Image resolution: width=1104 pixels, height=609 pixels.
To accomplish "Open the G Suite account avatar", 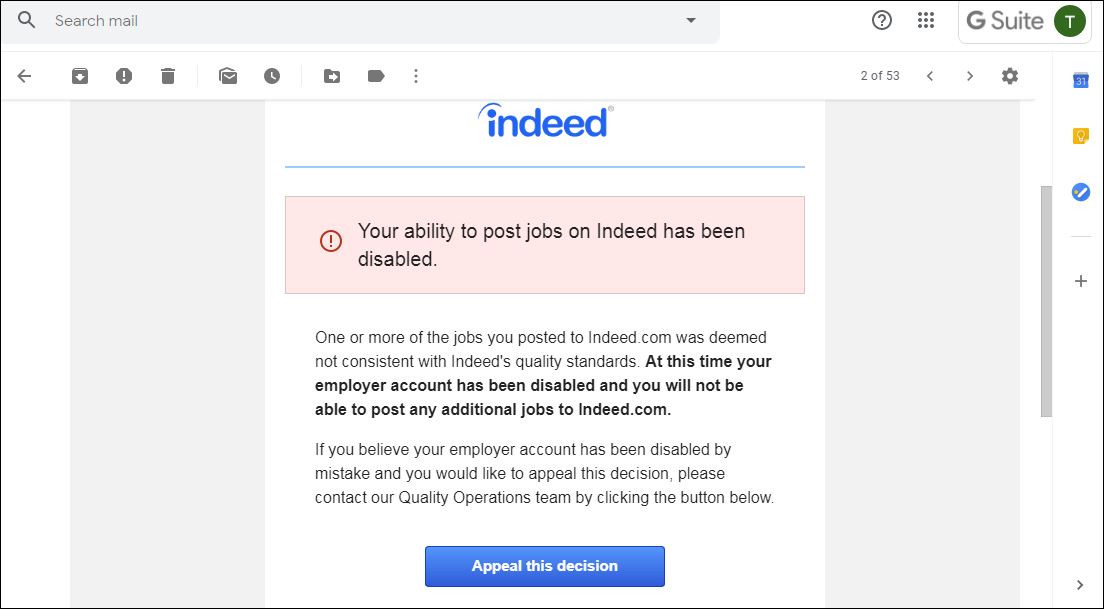I will coord(1070,20).
